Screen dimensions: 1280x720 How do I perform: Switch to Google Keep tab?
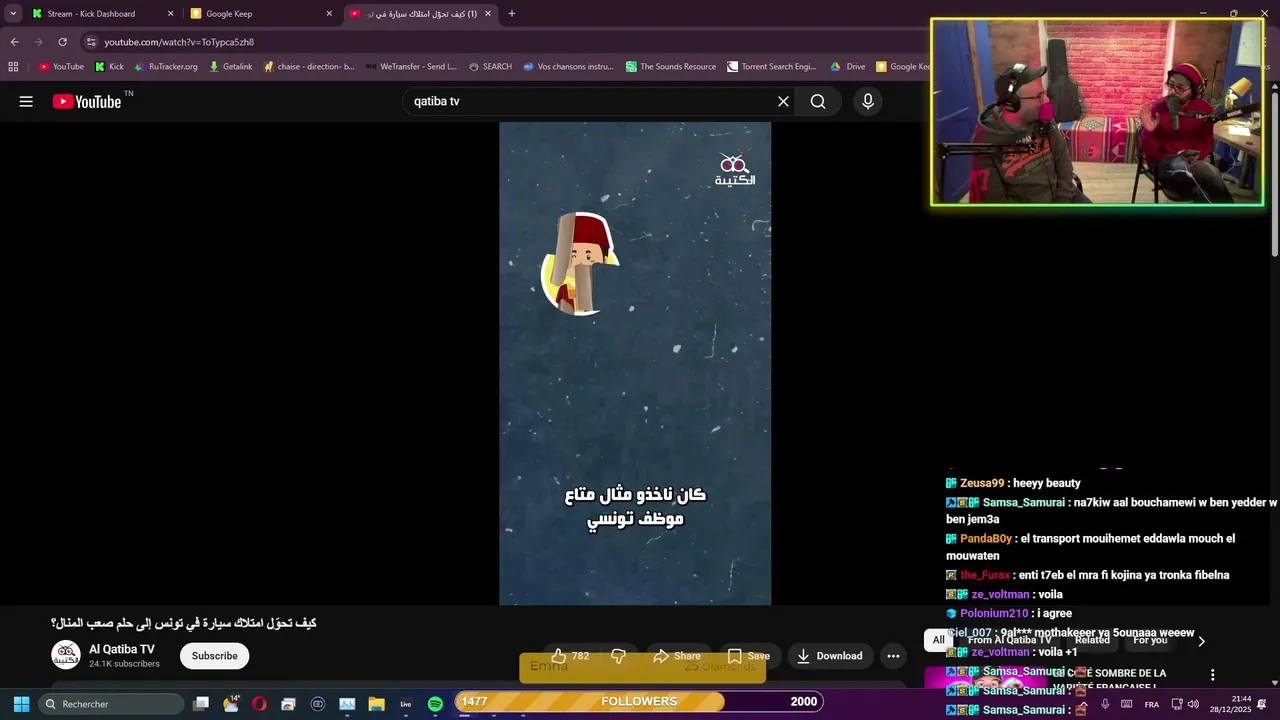point(261,14)
